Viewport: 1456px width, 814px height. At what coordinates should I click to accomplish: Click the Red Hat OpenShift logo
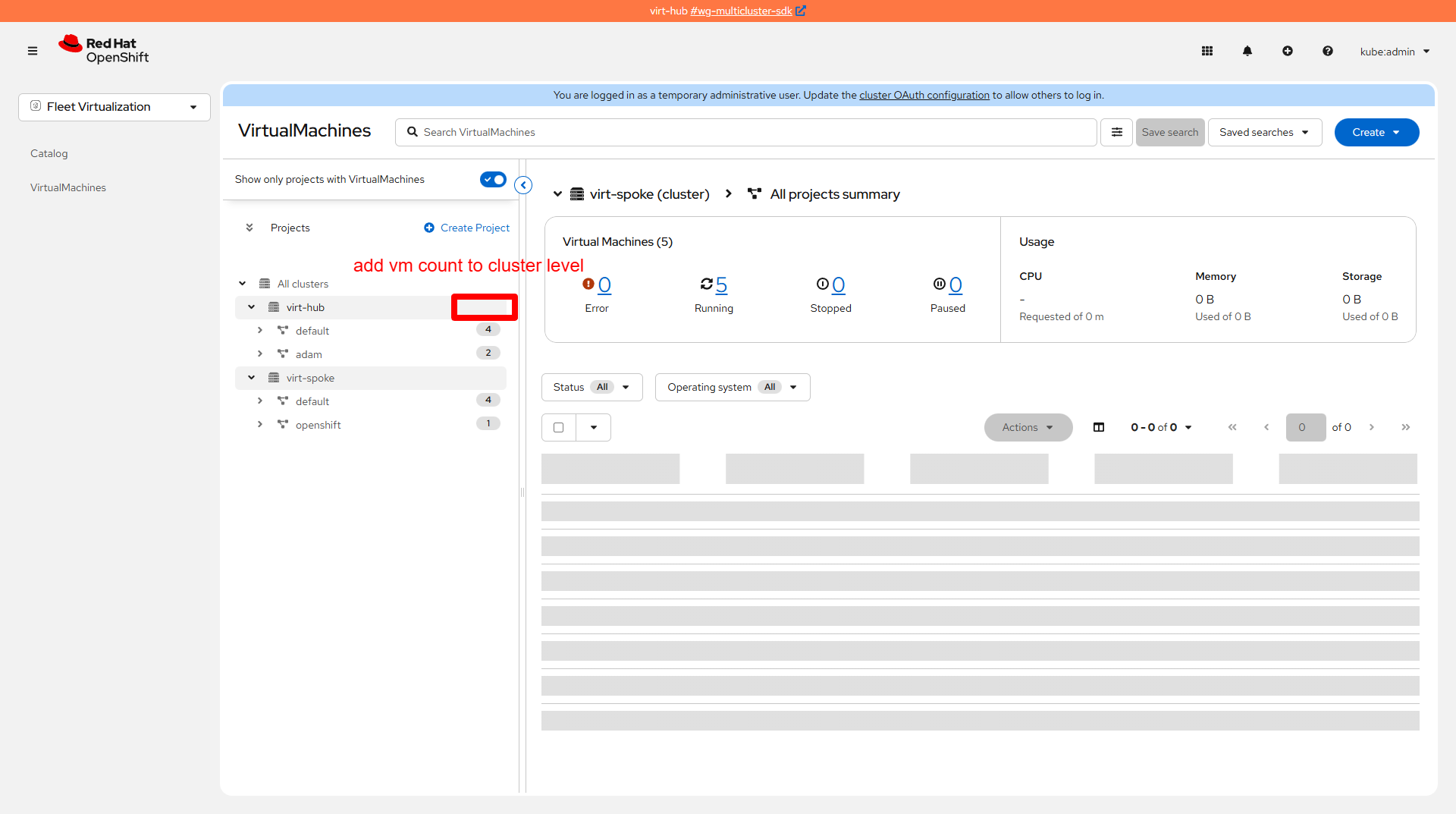(x=104, y=50)
